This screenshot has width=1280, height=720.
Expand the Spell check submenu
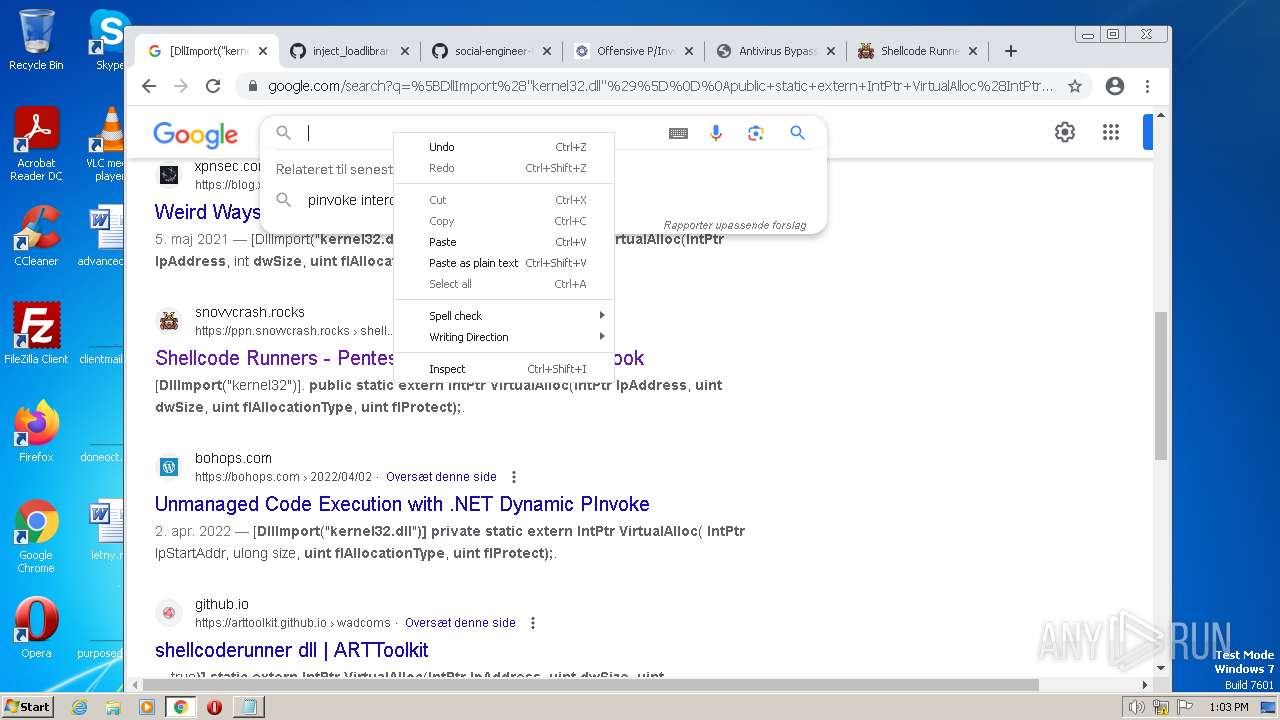click(x=504, y=316)
